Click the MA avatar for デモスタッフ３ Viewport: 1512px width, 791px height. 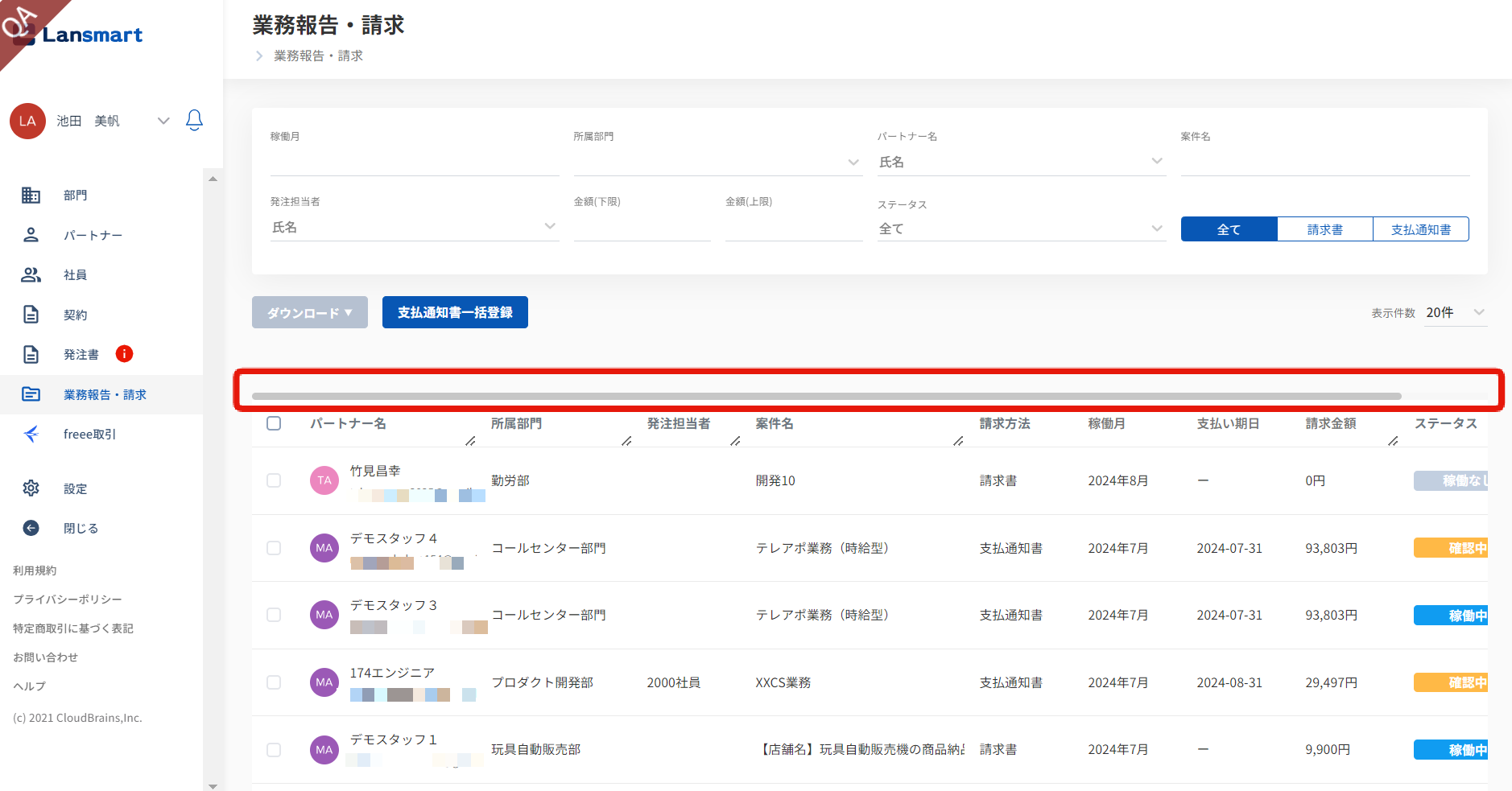click(x=324, y=615)
